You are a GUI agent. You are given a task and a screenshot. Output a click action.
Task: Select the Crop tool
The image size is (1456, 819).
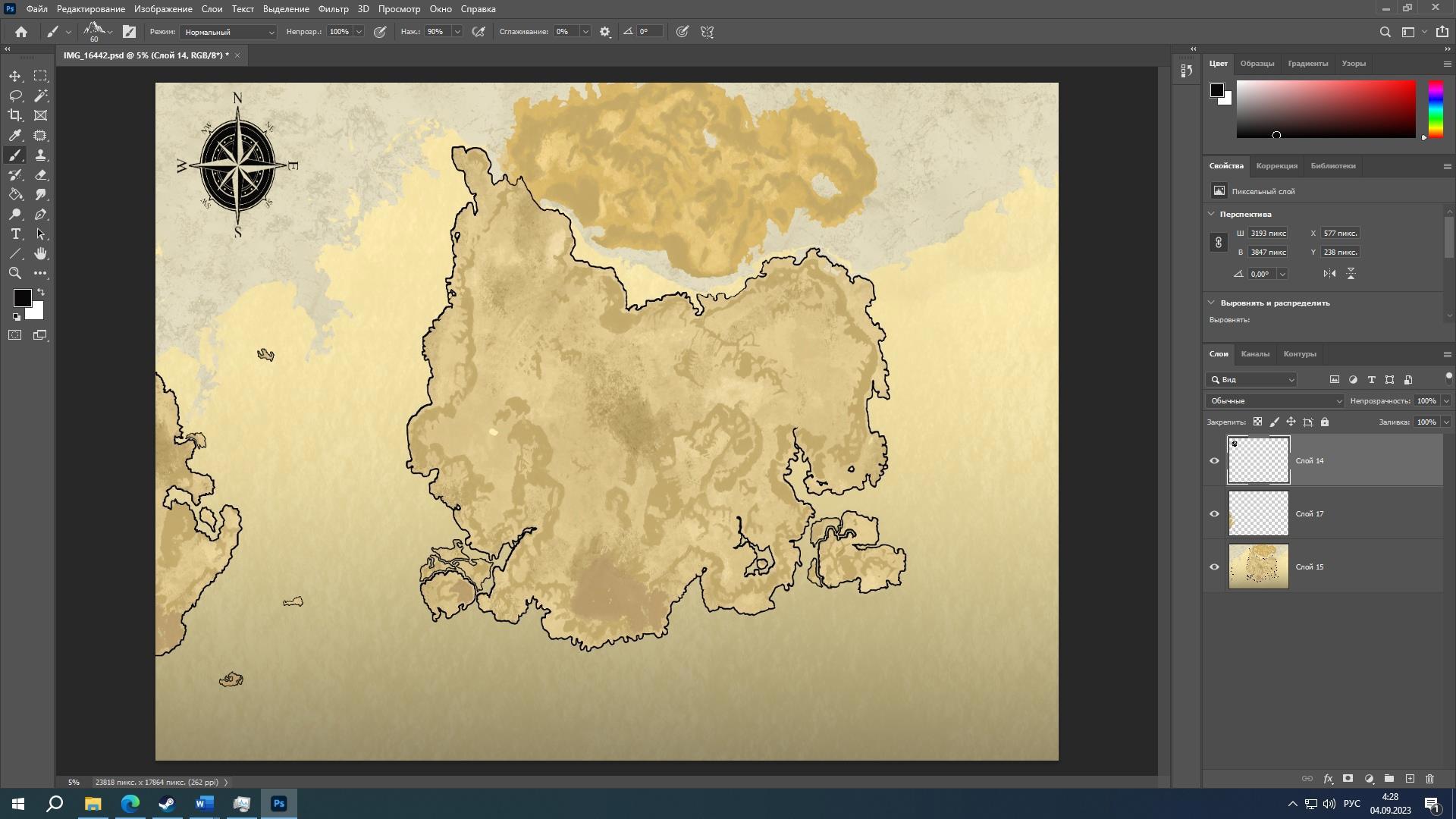[15, 115]
